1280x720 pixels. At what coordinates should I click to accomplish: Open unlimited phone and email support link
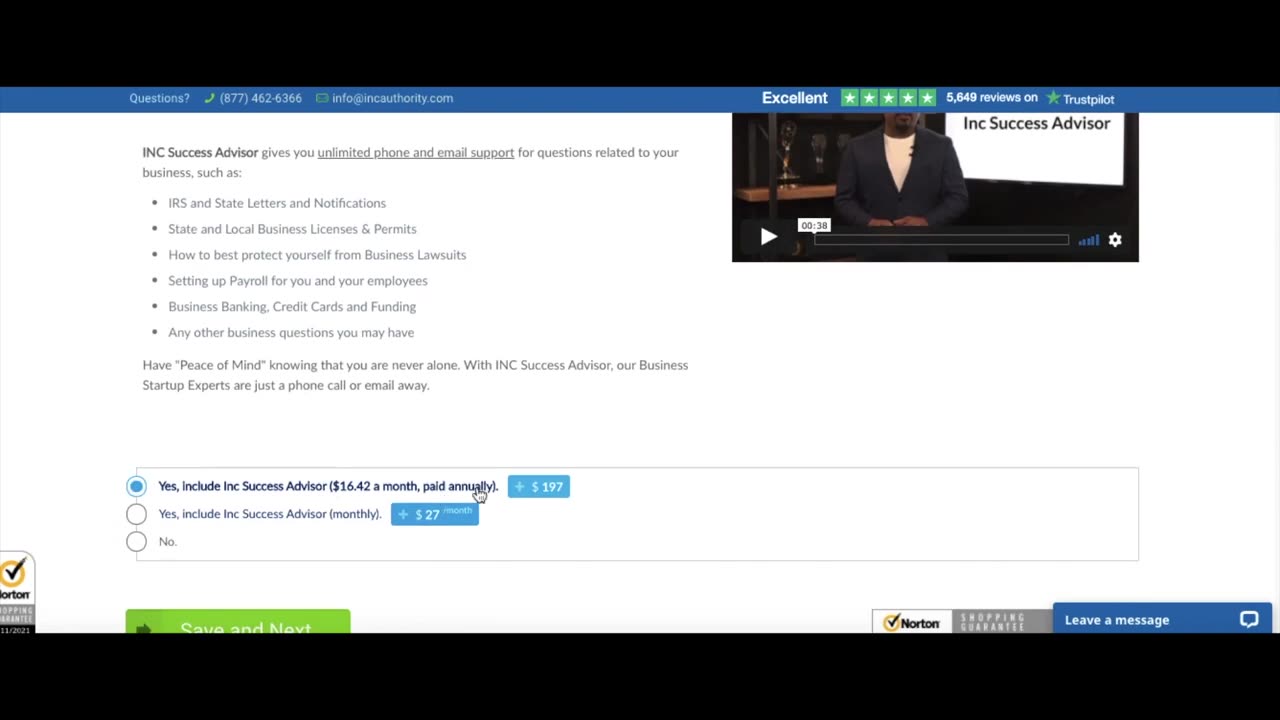416,152
